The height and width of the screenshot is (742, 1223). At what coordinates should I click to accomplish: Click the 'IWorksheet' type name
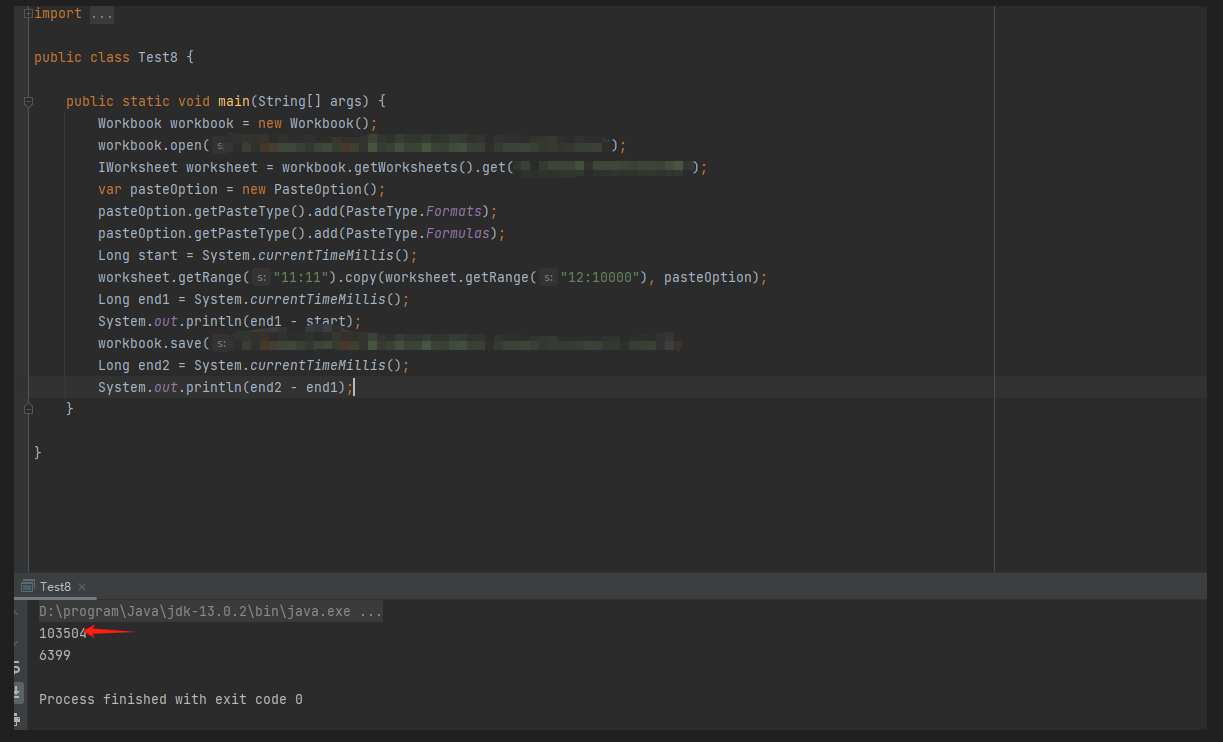138,167
